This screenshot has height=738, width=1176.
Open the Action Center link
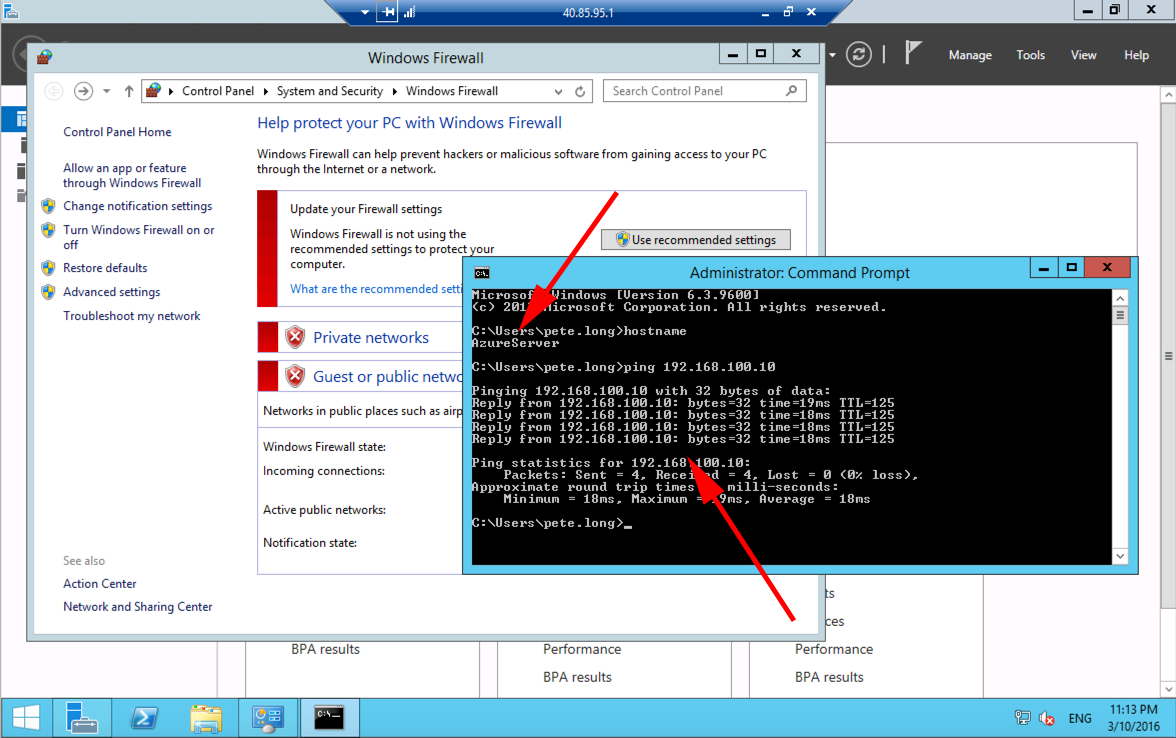tap(100, 584)
